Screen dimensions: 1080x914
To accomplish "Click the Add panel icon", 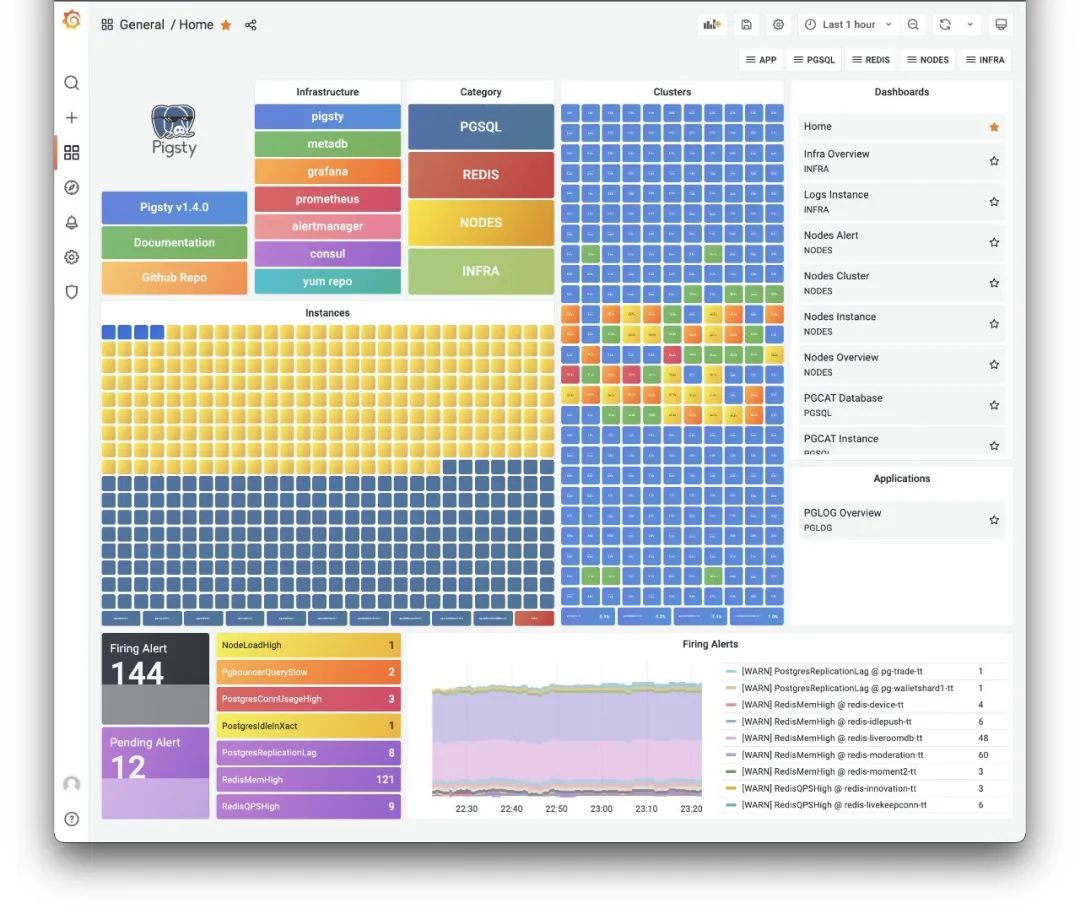I will coord(712,25).
